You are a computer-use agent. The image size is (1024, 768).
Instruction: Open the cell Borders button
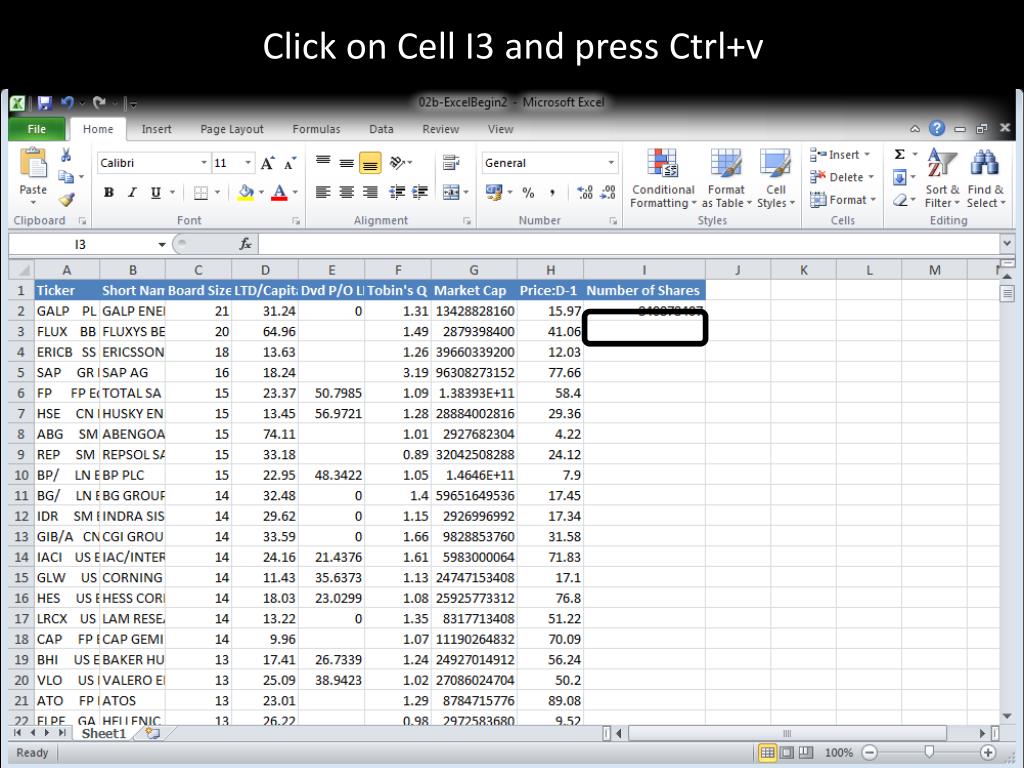pos(201,193)
